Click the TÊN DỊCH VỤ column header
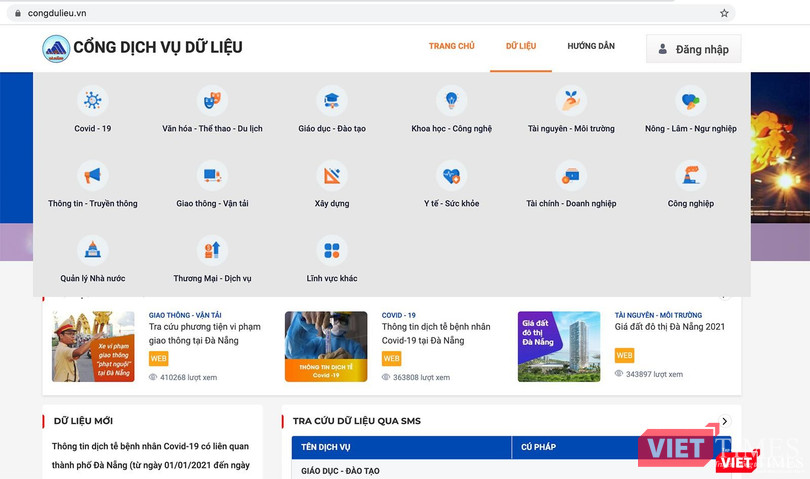 [401, 447]
